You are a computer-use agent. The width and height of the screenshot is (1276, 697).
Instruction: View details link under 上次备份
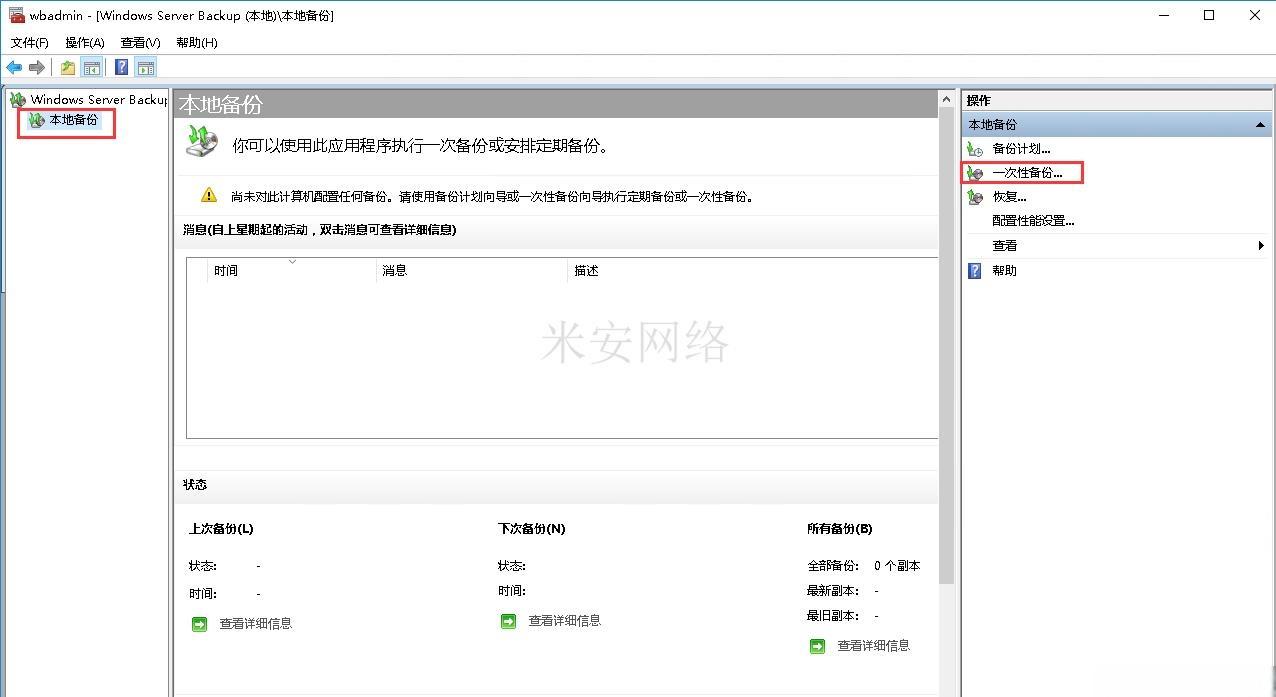(256, 623)
